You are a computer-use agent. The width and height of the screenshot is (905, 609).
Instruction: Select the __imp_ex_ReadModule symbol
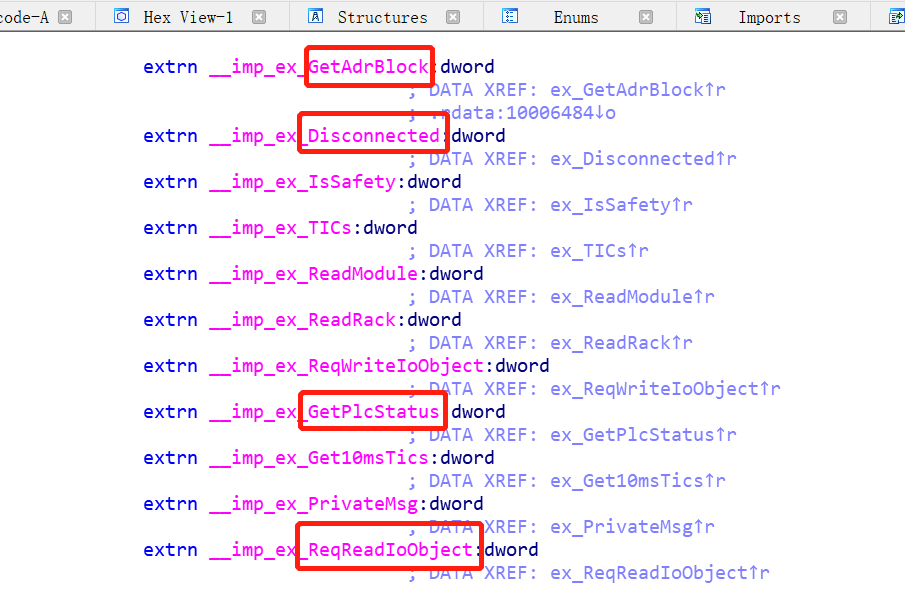[313, 274]
